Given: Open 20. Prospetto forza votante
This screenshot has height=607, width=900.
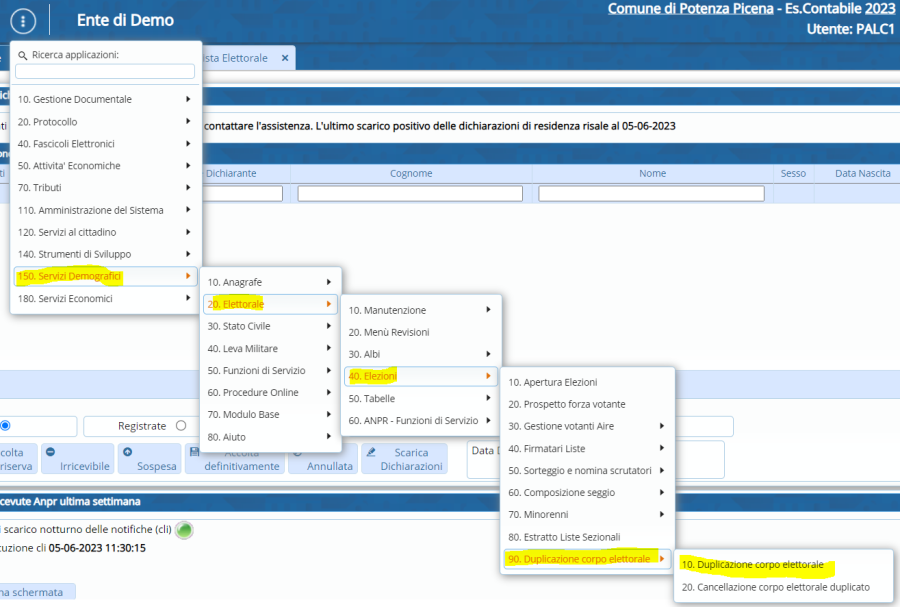Looking at the screenshot, I should (x=567, y=404).
